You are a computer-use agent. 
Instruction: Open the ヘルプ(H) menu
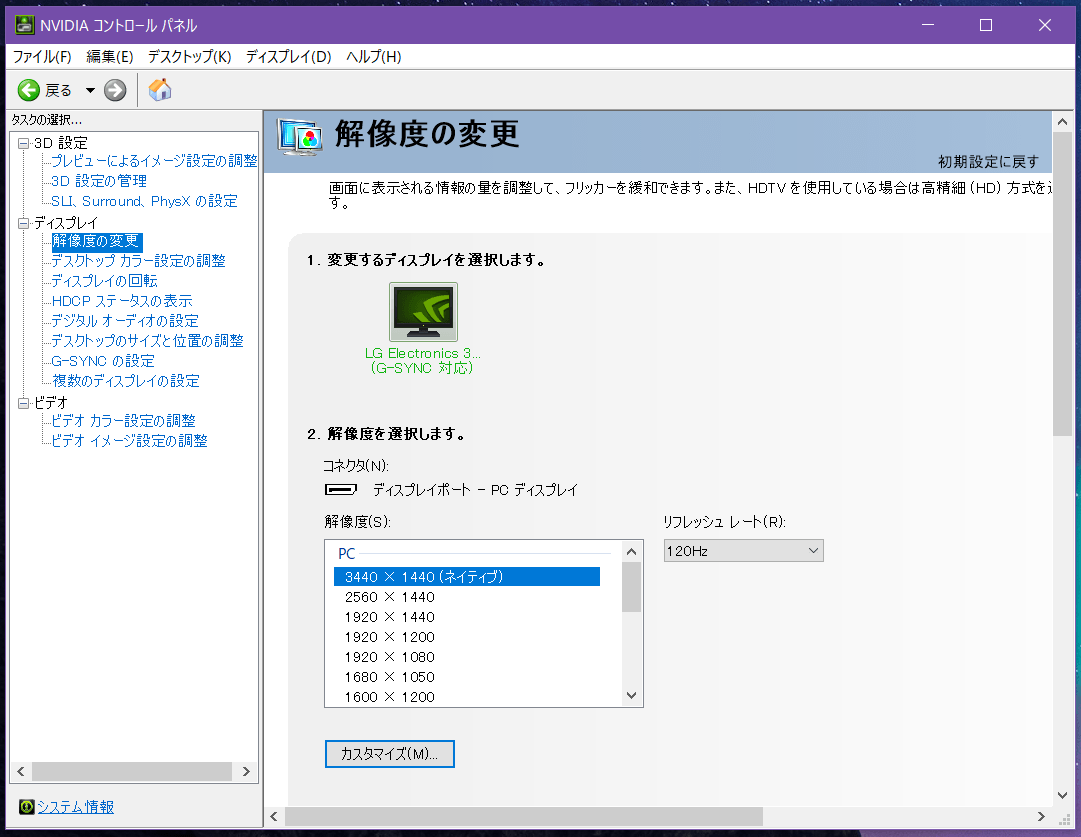click(x=373, y=57)
